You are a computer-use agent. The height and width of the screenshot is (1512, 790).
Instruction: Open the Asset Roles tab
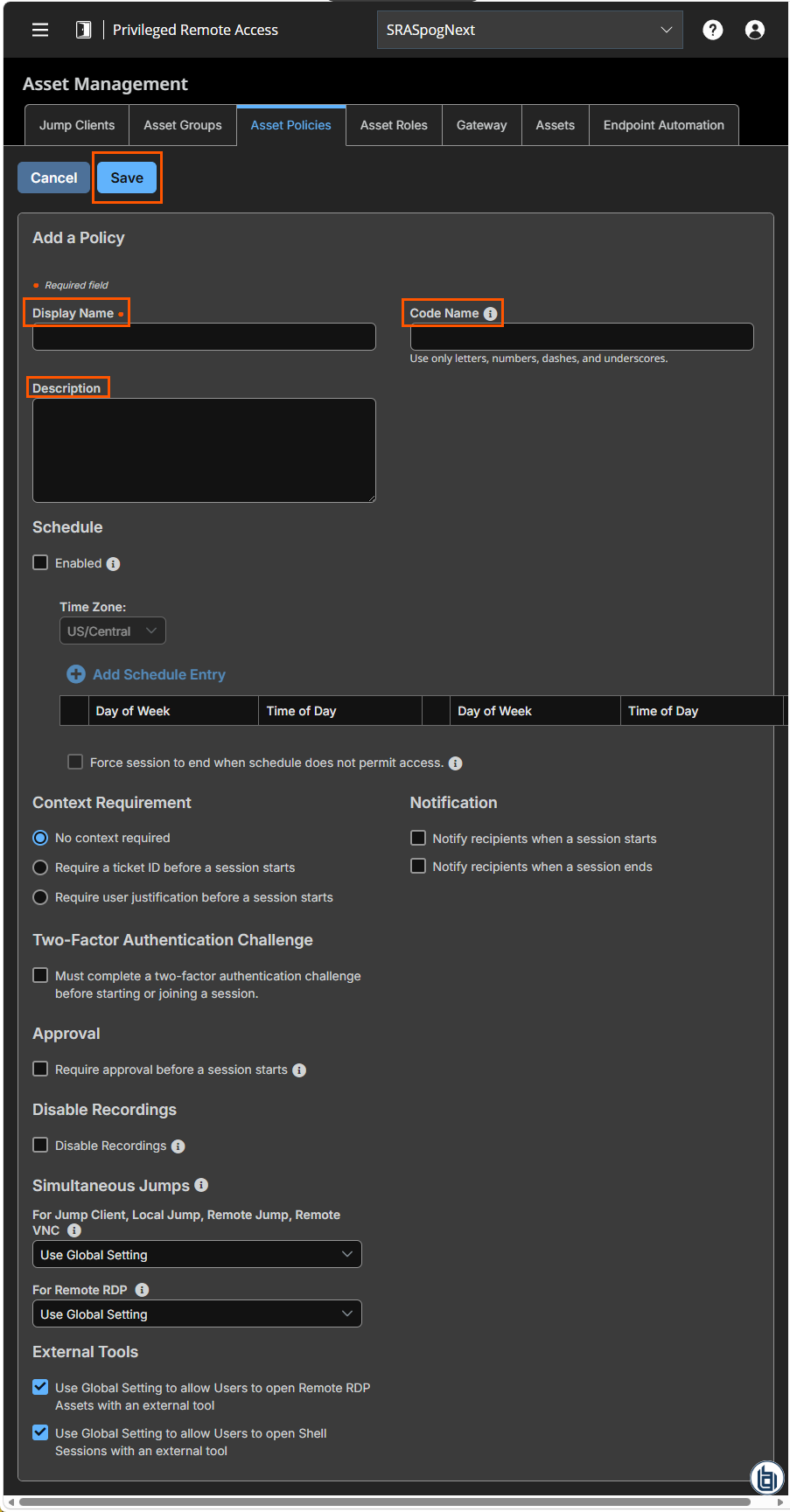click(x=394, y=125)
